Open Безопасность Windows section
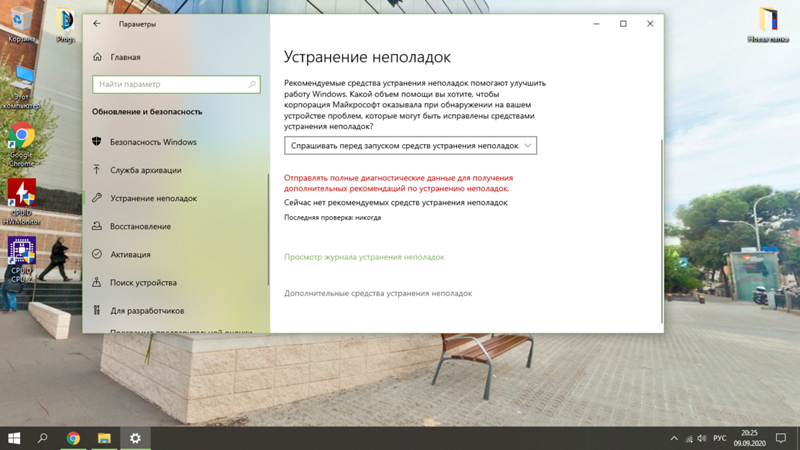 pyautogui.click(x=153, y=142)
